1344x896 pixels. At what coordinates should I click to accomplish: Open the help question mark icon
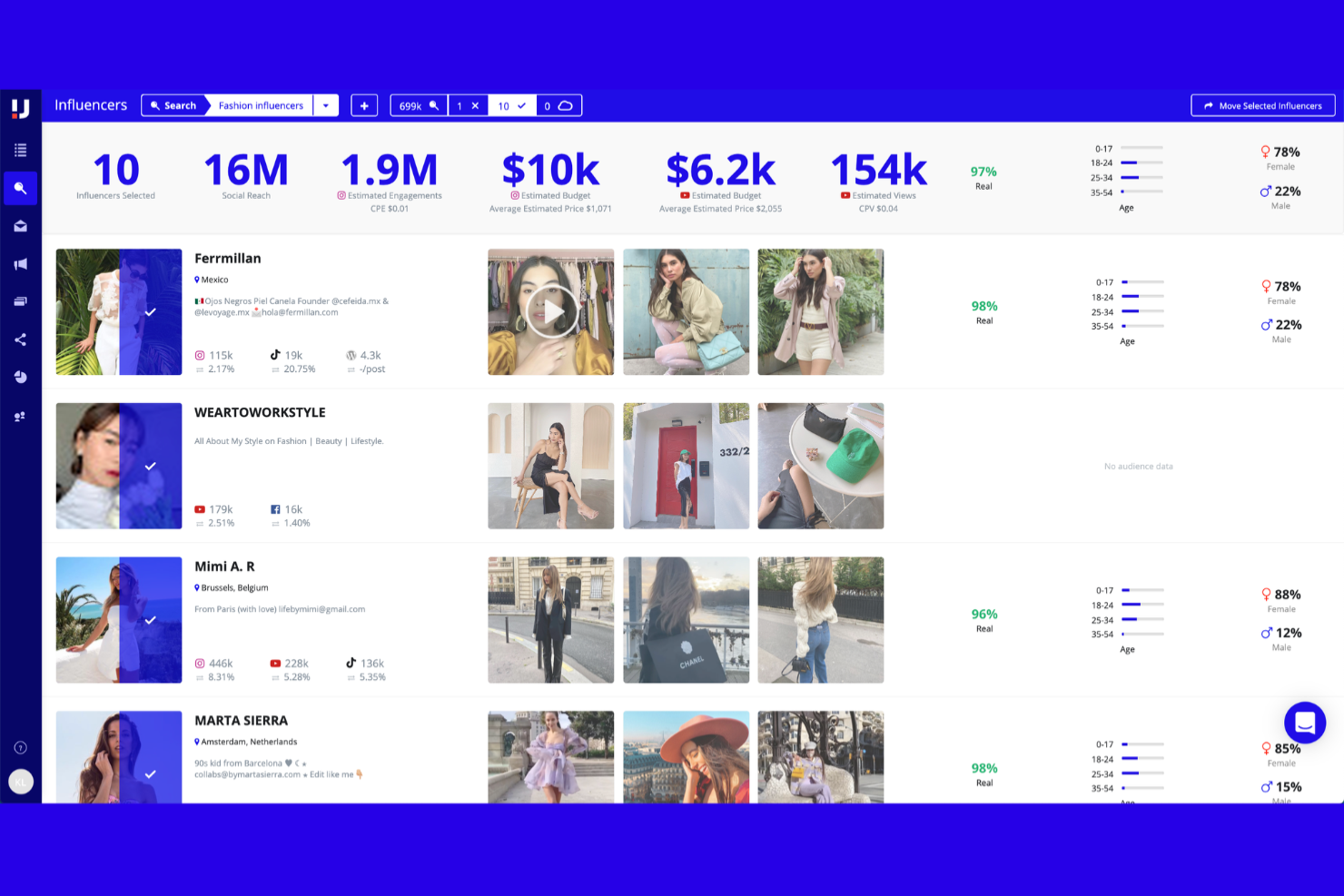pyautogui.click(x=21, y=747)
